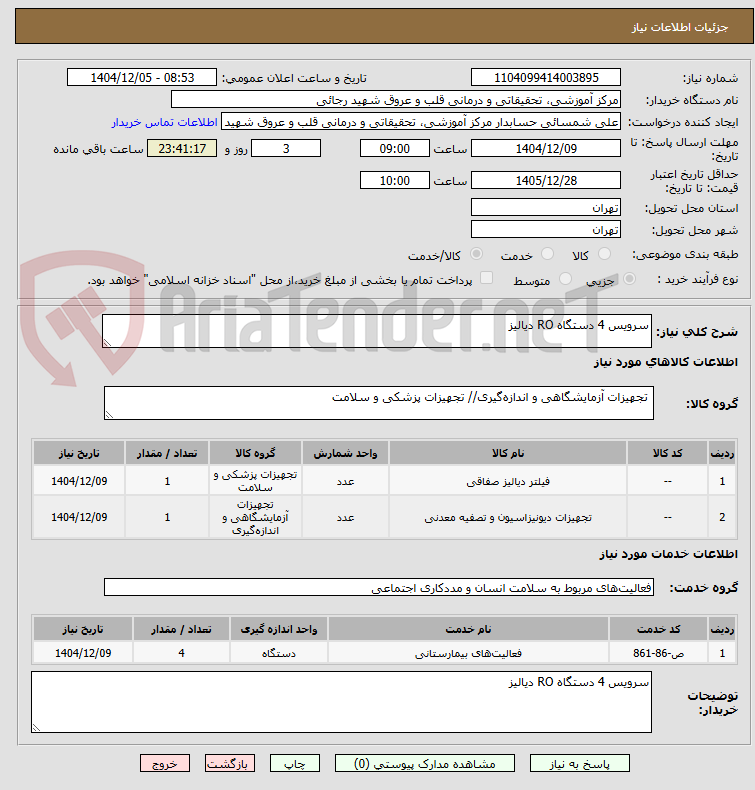The width and height of the screenshot is (755, 790).
Task: Toggle اسناد خزانه اسلامی payment checkbox
Action: click(486, 278)
